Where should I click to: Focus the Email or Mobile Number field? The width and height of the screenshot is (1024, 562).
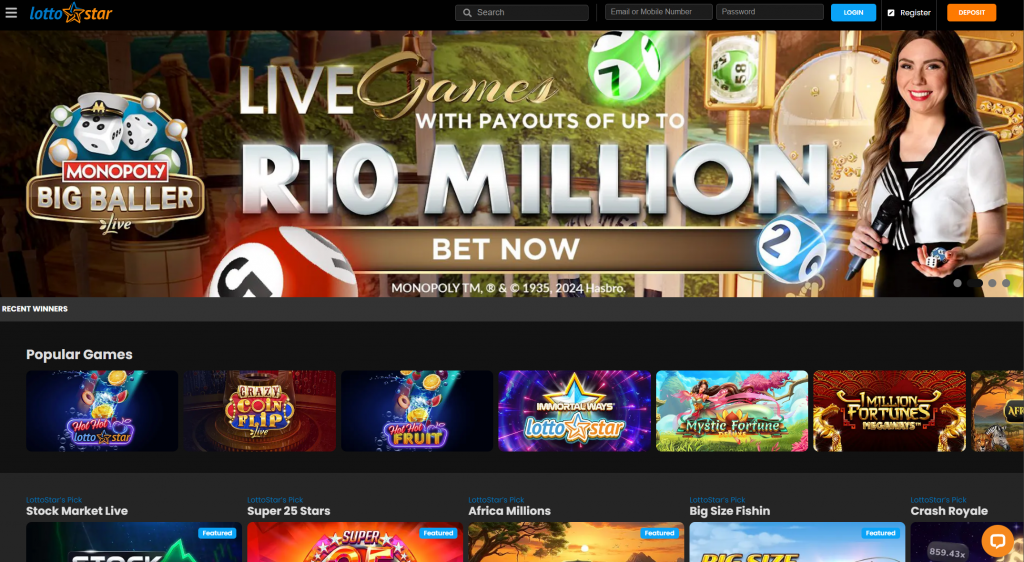click(x=658, y=12)
